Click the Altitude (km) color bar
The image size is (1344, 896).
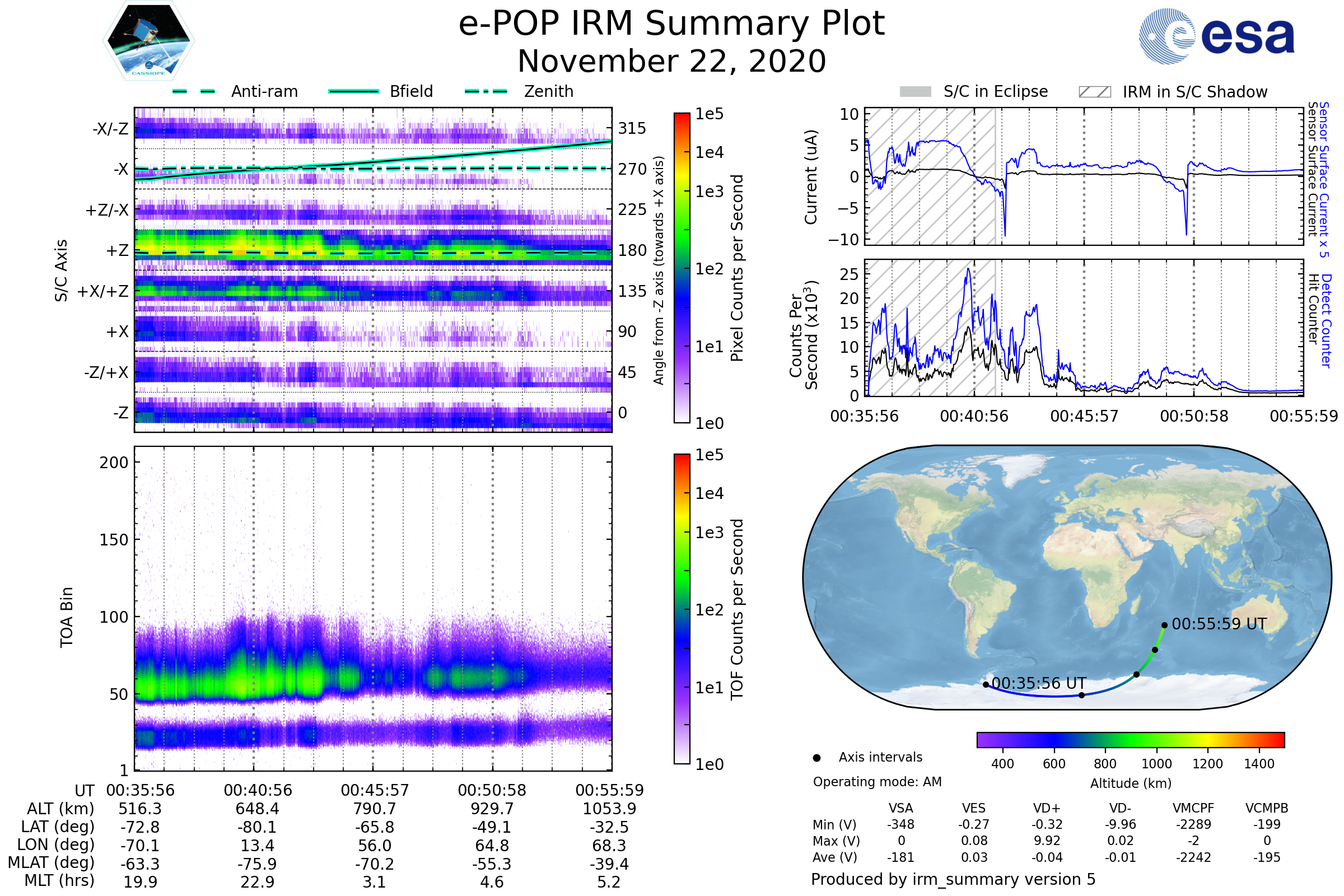pos(1130,739)
